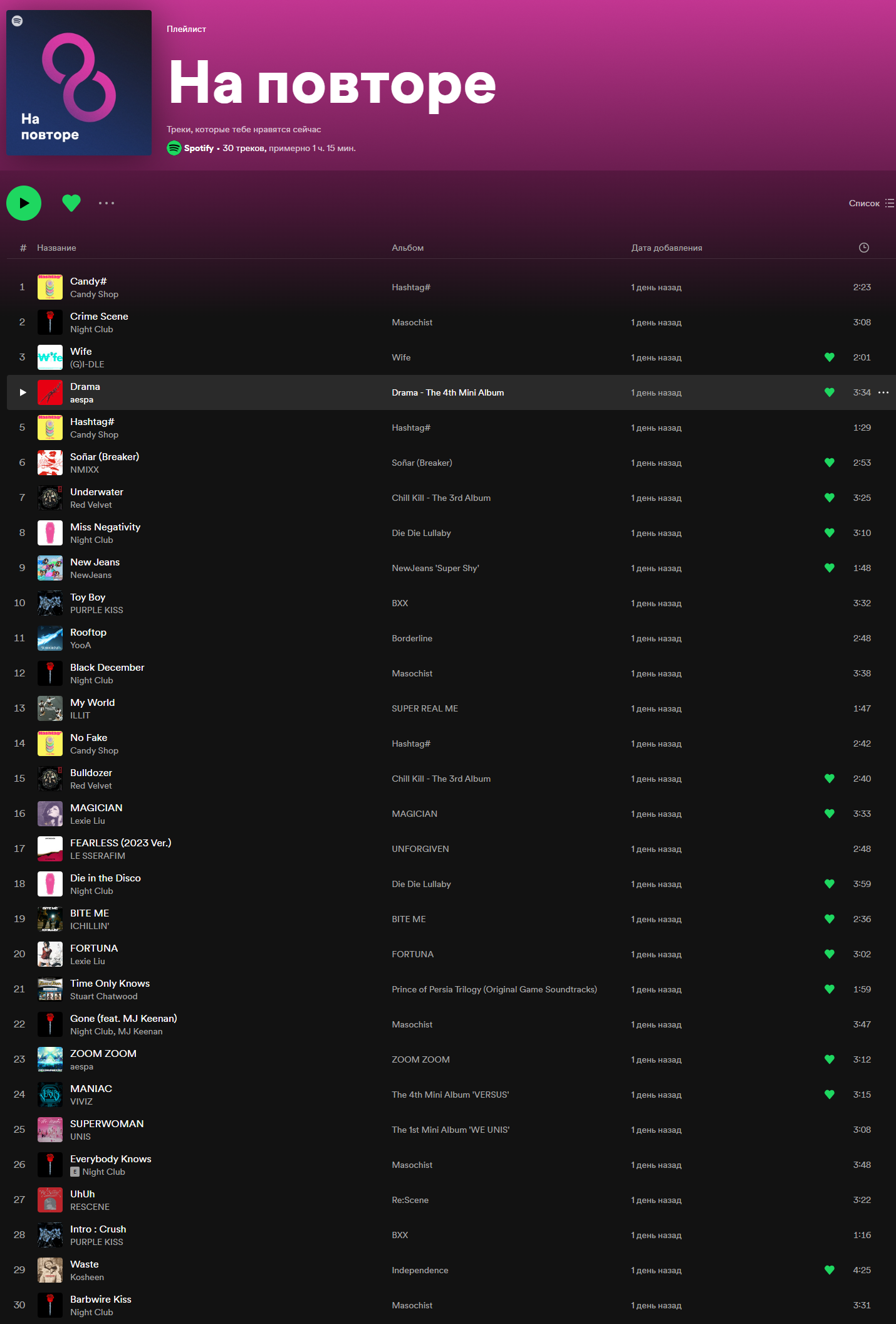The width and height of the screenshot is (896, 1324).
Task: Open the playlist cover image
Action: pos(79,83)
